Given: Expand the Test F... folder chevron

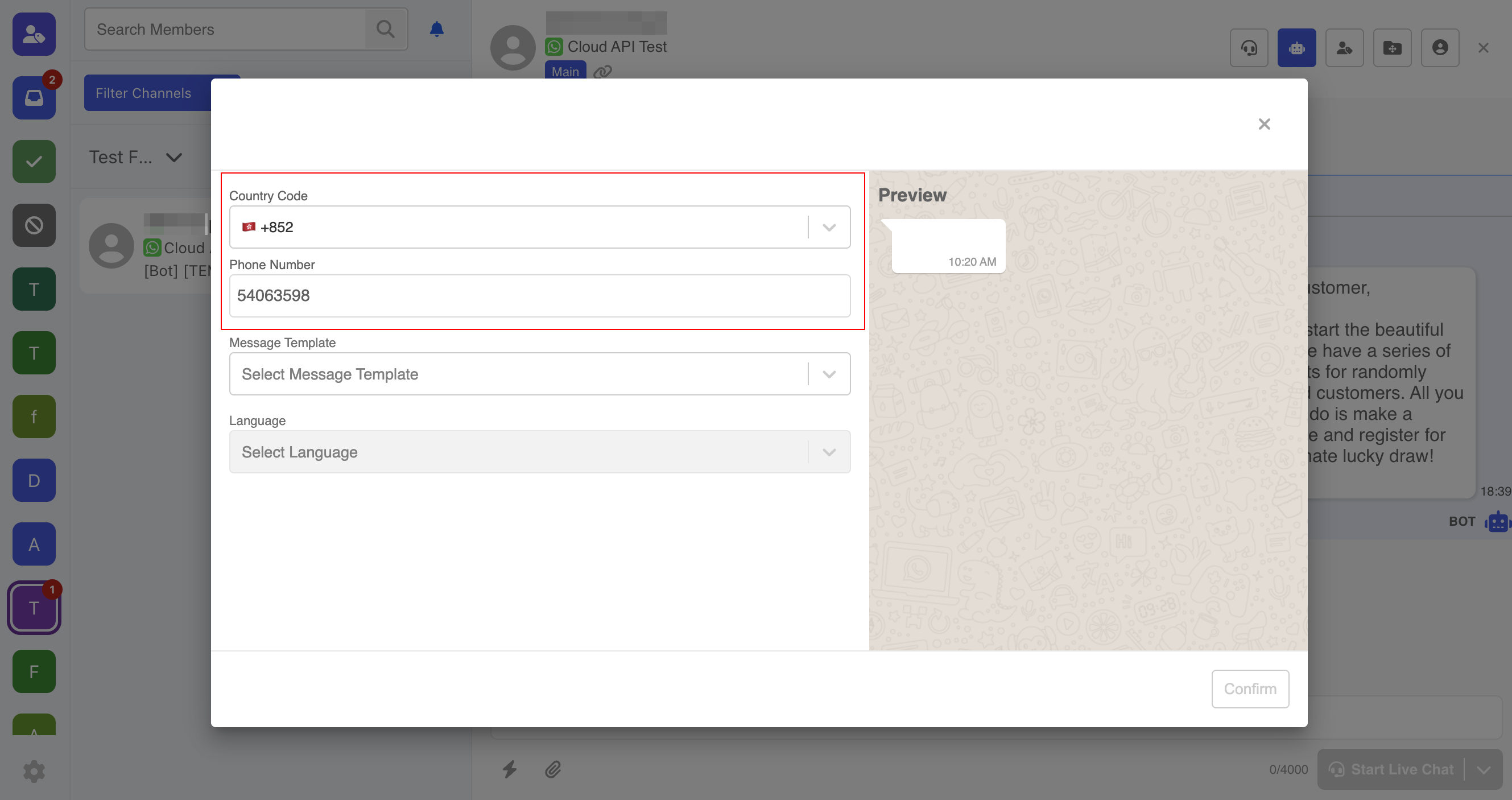Looking at the screenshot, I should pos(173,157).
